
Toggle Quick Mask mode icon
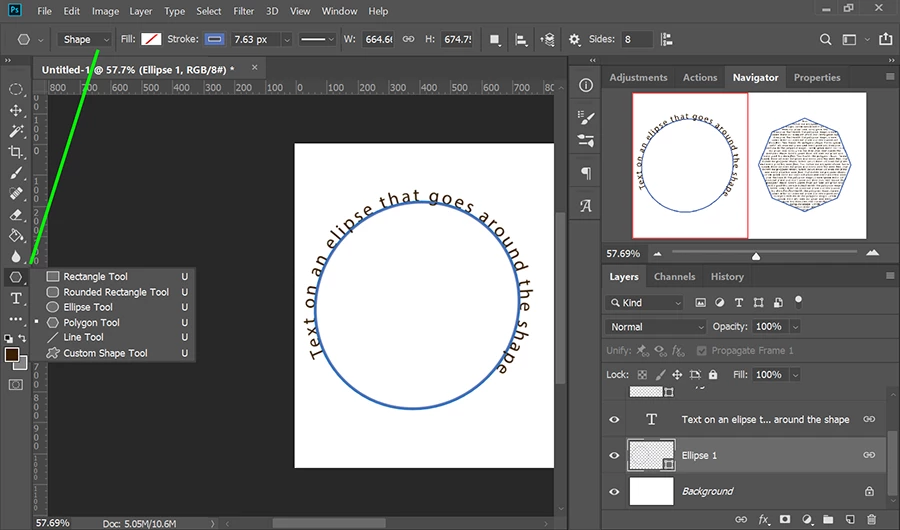16,385
